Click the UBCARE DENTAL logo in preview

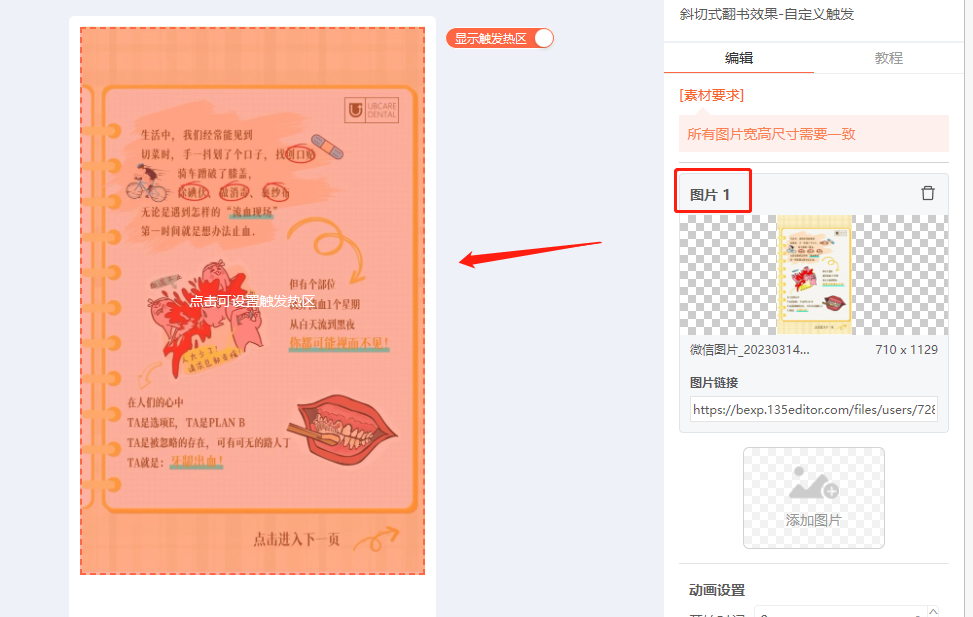(372, 110)
